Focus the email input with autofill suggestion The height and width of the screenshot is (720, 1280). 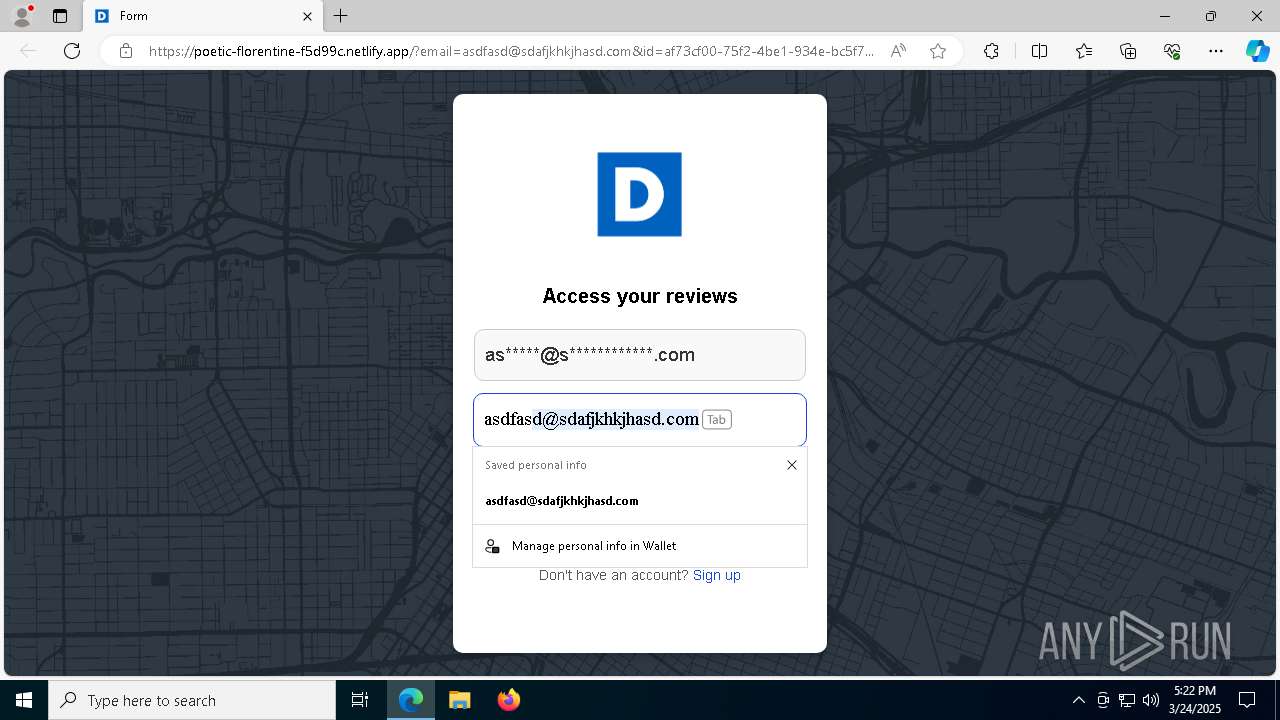coord(640,419)
